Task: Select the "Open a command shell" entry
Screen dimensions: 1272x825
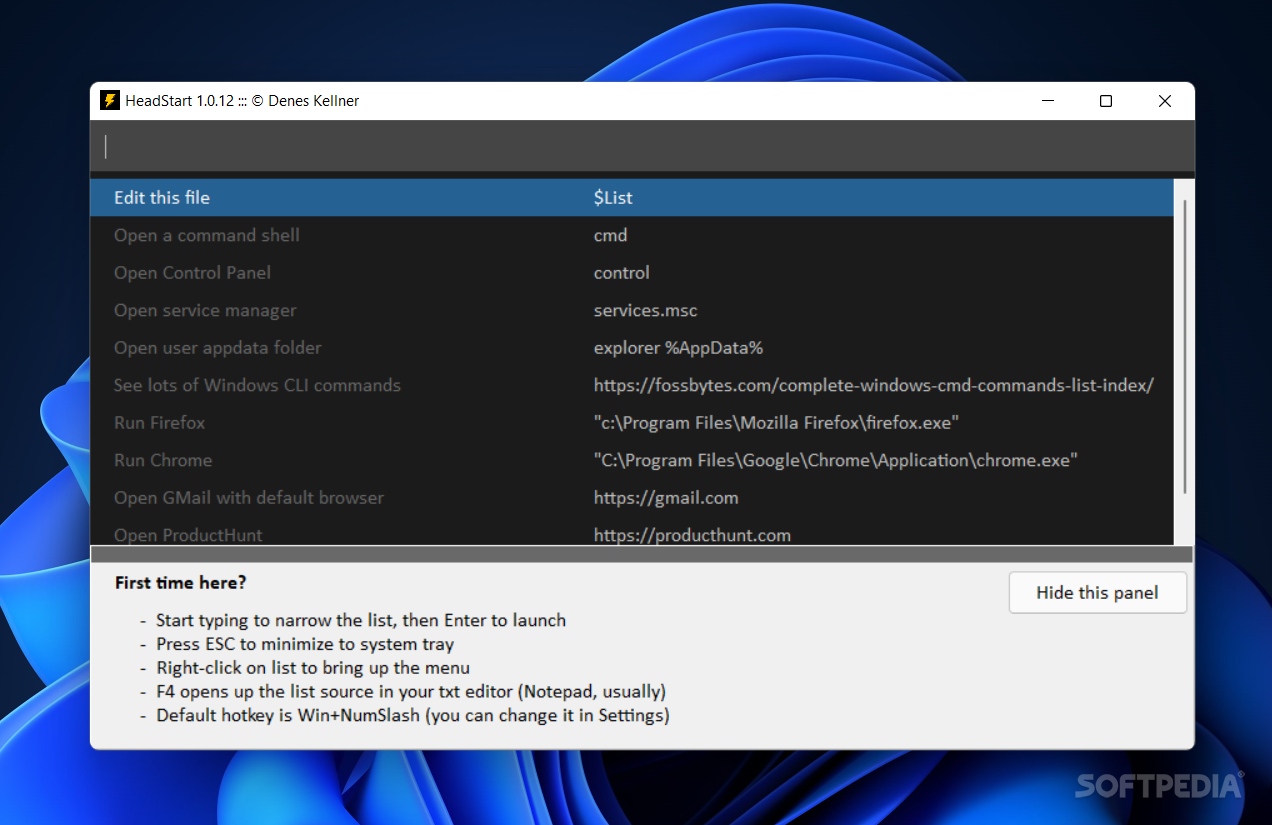Action: [x=631, y=235]
